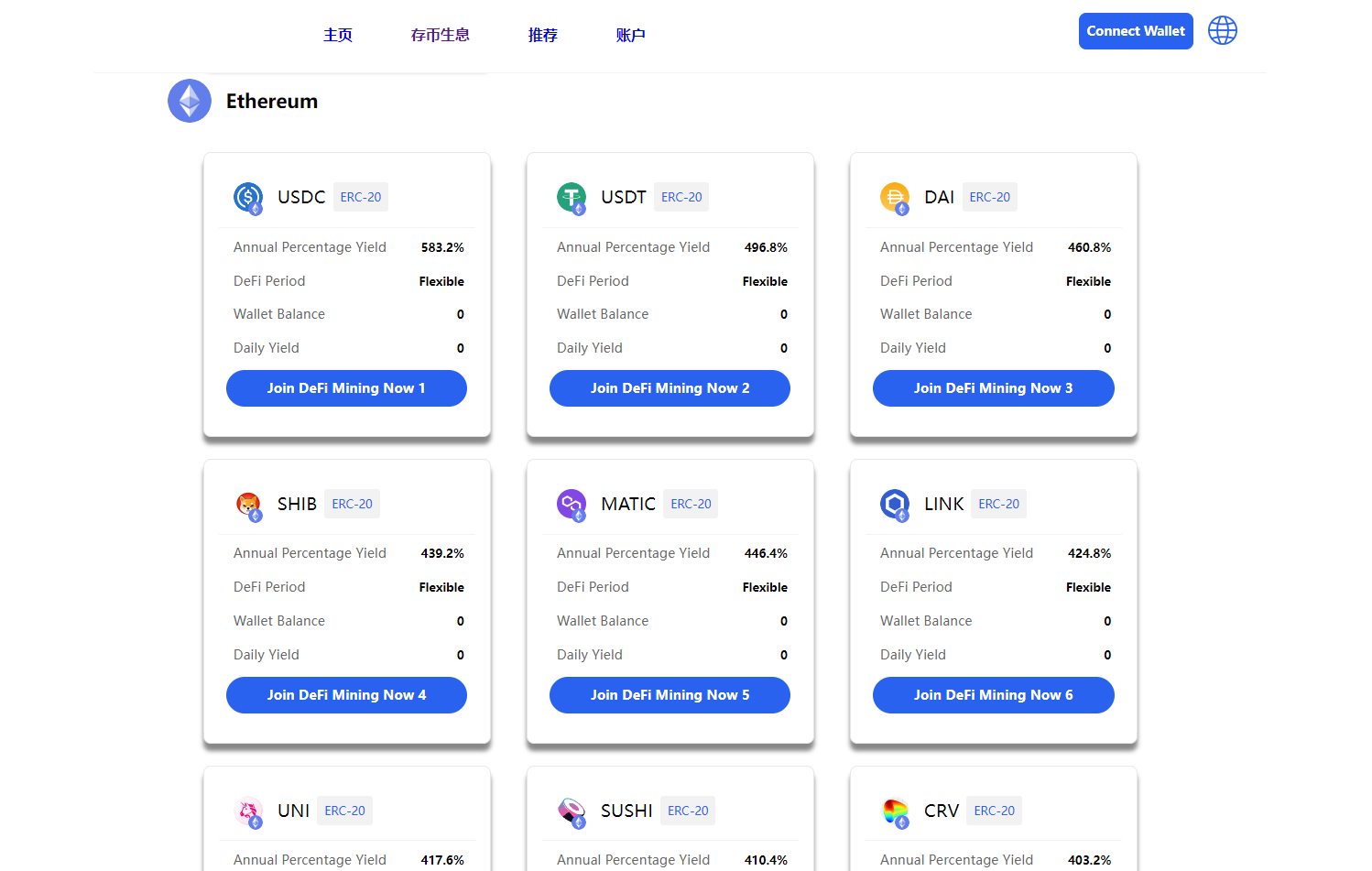Image resolution: width=1372 pixels, height=871 pixels.
Task: Click the globe language icon
Action: (x=1223, y=30)
